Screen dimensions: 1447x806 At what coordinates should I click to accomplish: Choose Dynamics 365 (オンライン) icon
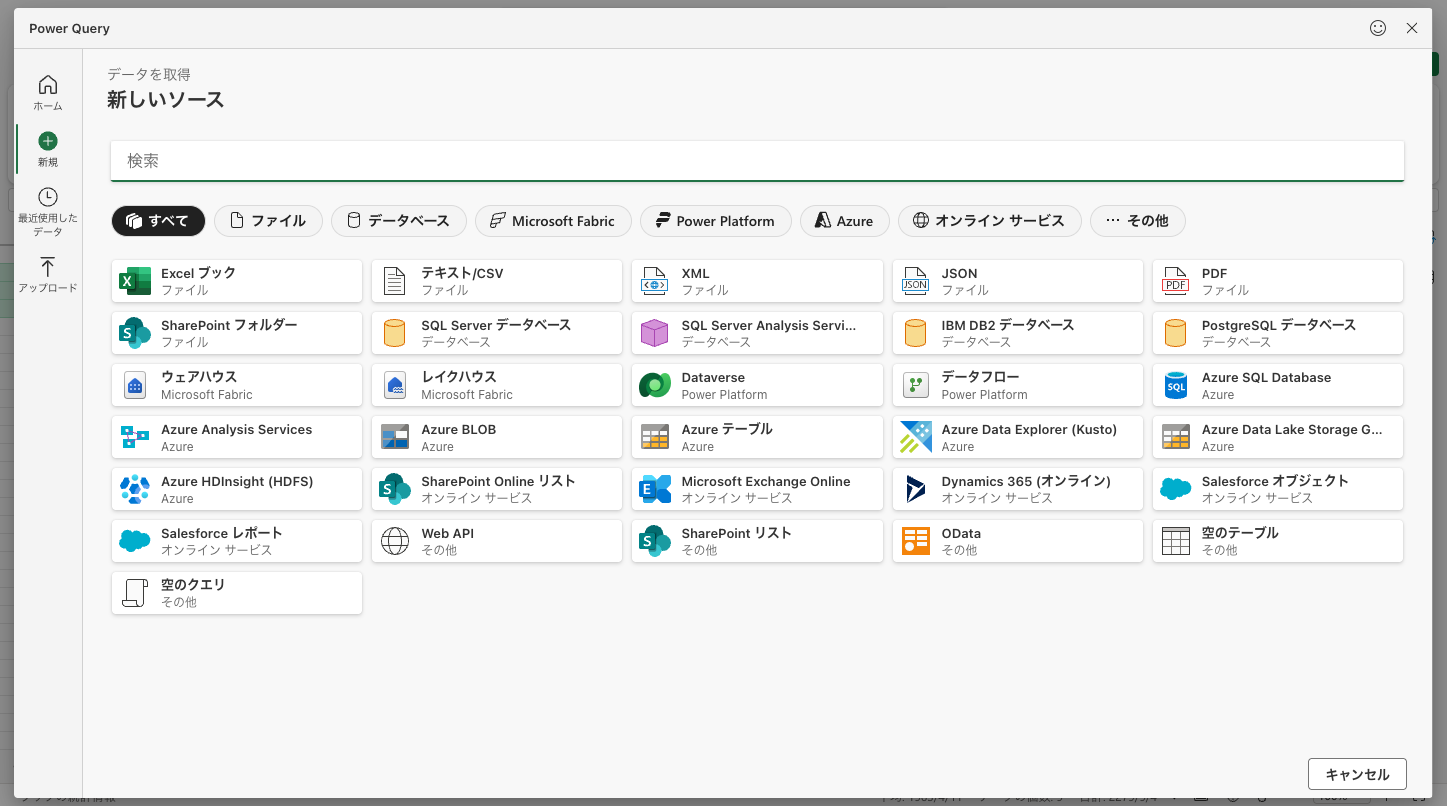click(x=915, y=489)
